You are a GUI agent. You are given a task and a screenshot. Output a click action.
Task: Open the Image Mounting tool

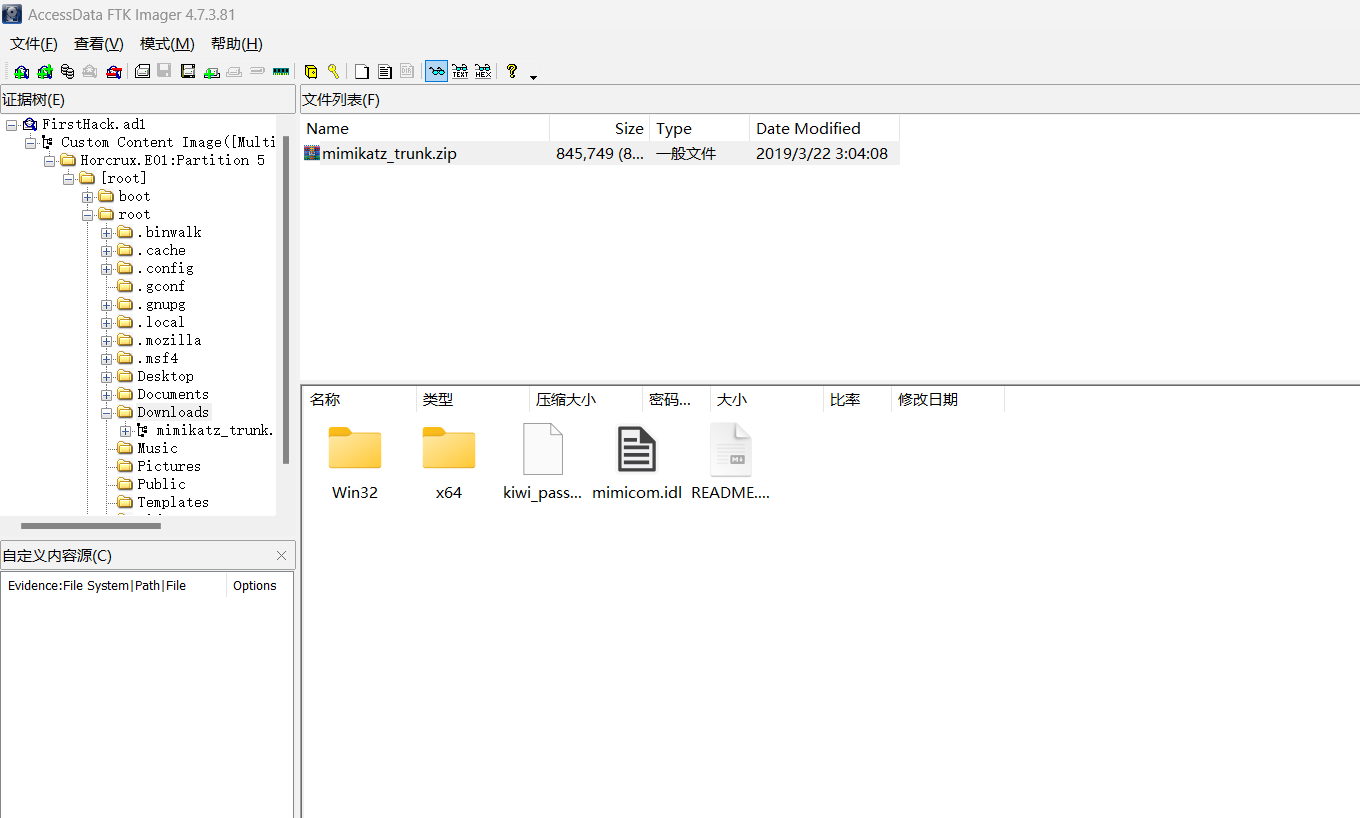[67, 72]
